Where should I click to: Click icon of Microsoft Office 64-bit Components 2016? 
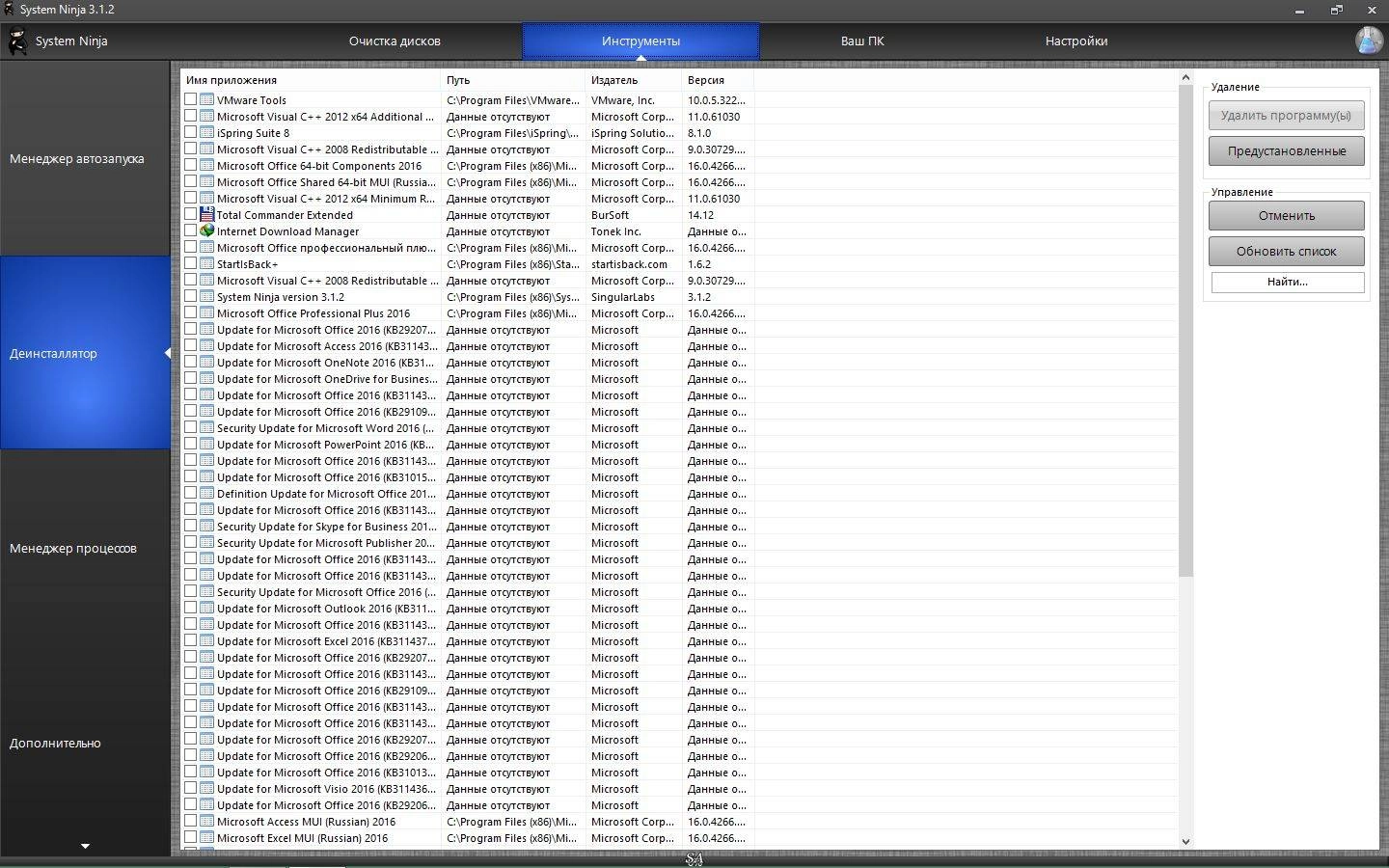click(206, 165)
